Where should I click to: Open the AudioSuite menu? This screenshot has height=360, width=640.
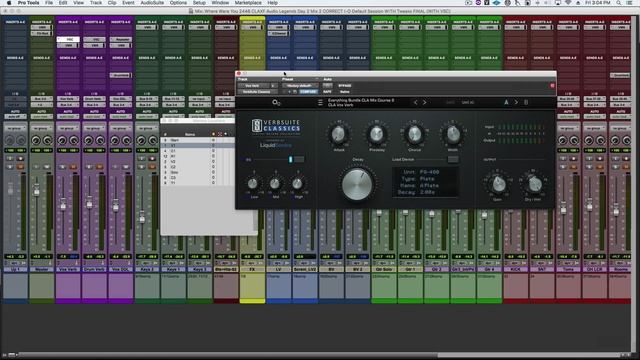point(152,3)
